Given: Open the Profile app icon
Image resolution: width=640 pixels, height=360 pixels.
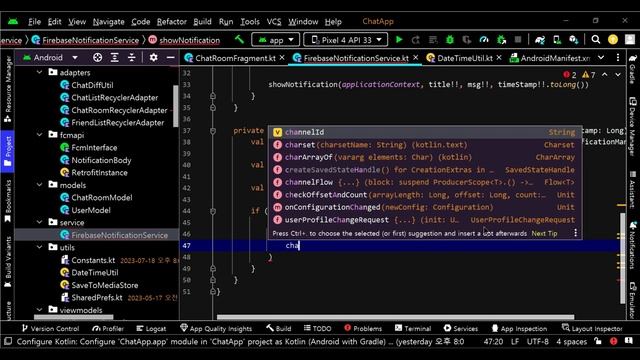Looking at the screenshot, I should point(484,40).
